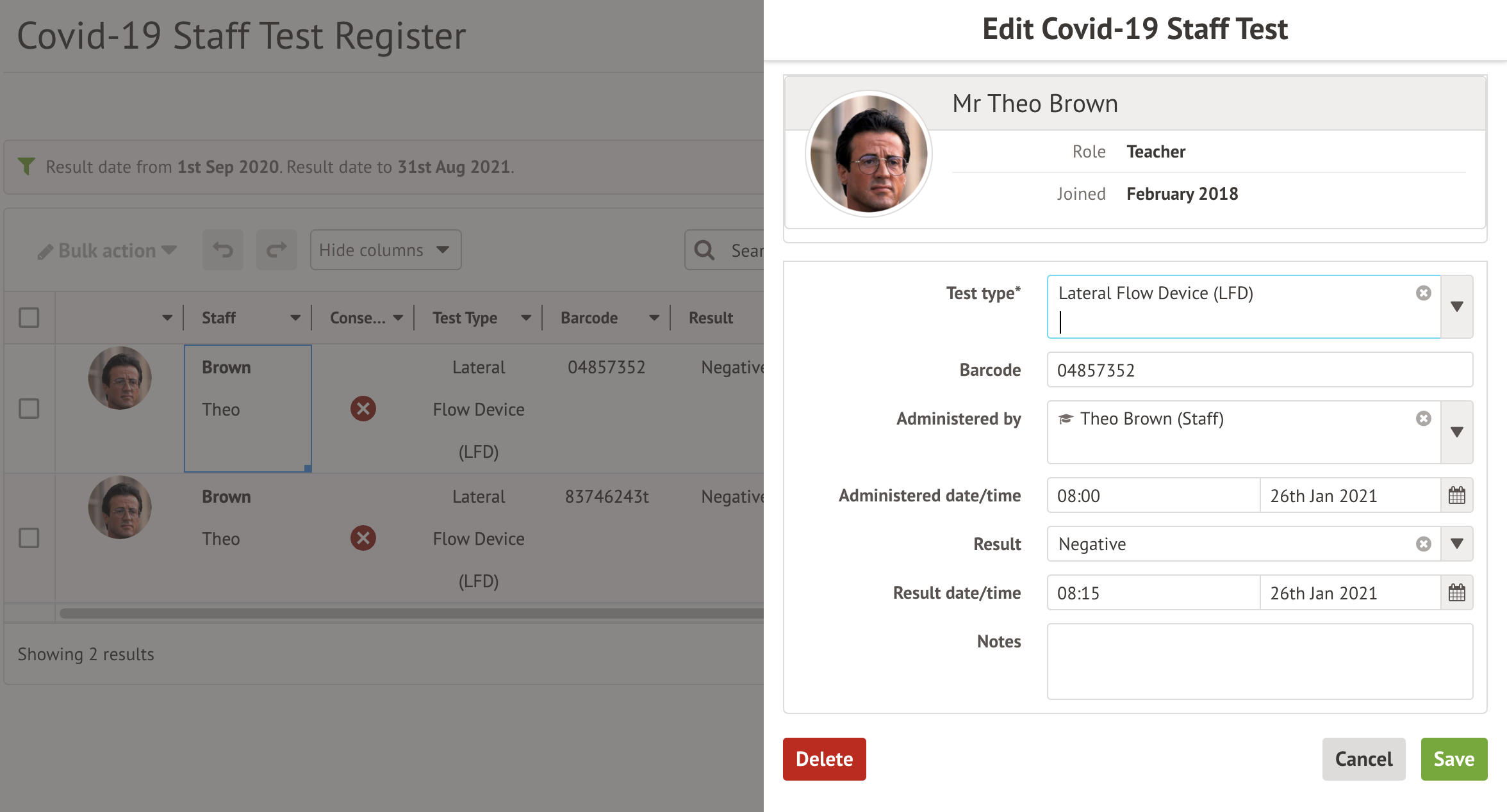Open the Hide columns dropdown
This screenshot has height=812, width=1507.
(385, 250)
